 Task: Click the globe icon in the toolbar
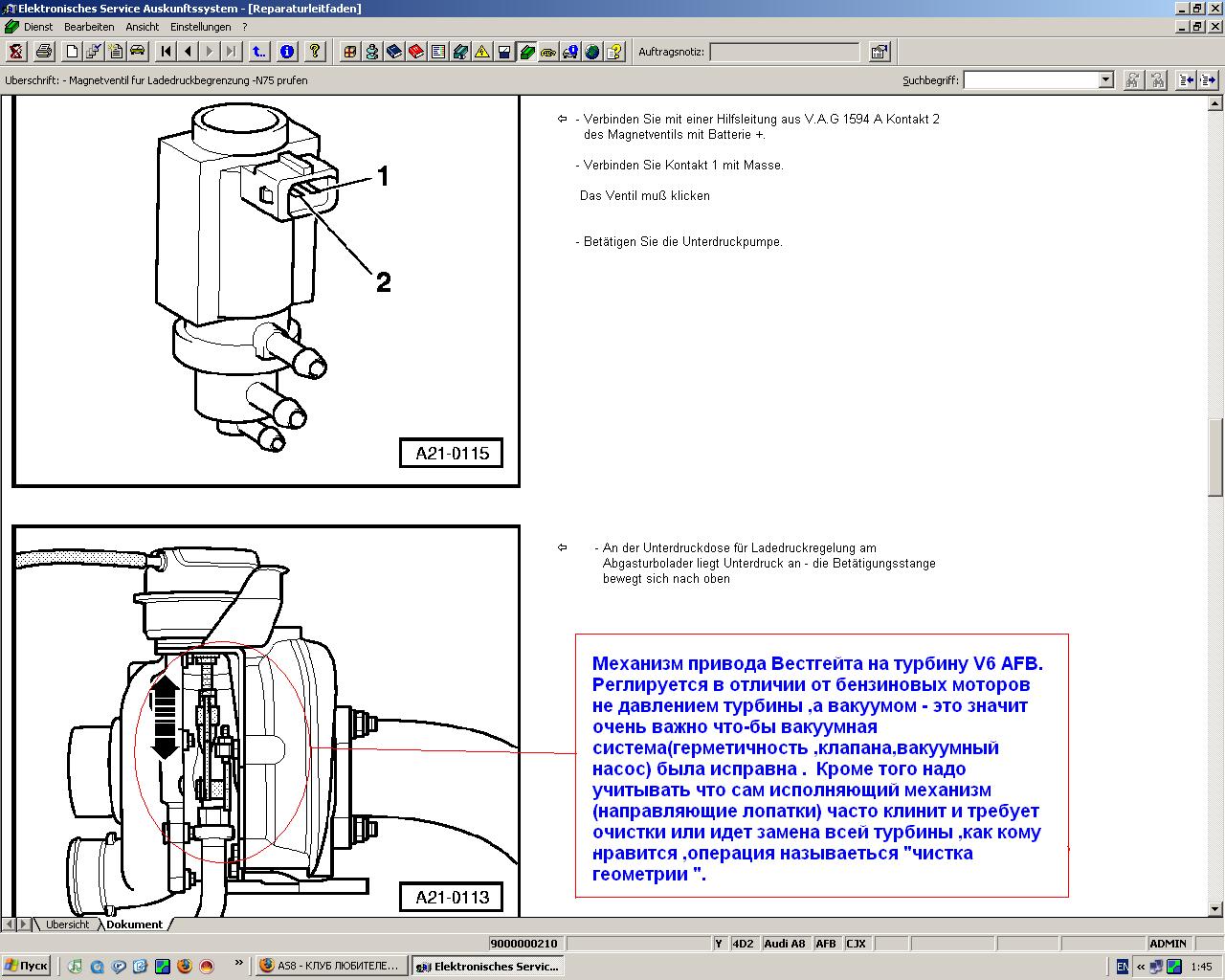(591, 52)
